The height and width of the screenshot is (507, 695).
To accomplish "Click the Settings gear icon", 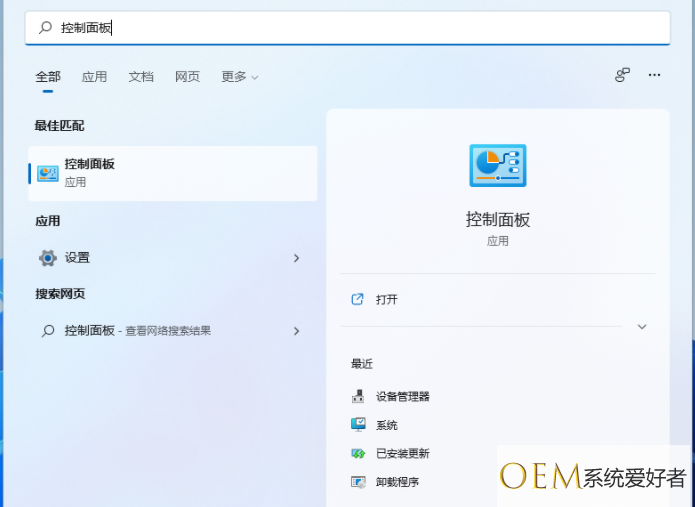I will 48,258.
